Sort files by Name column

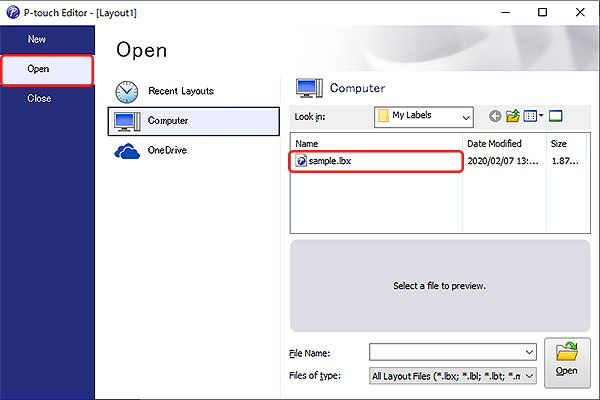point(376,144)
